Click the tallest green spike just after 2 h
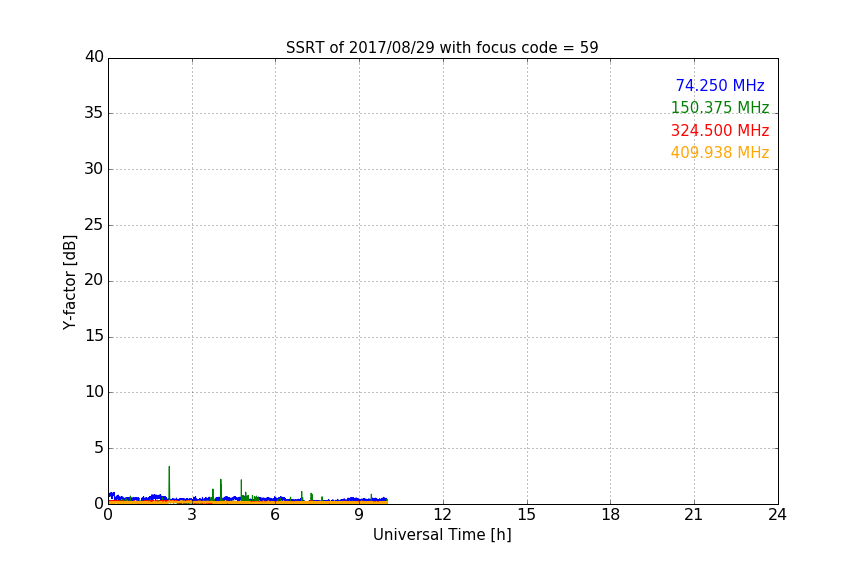 [169, 483]
